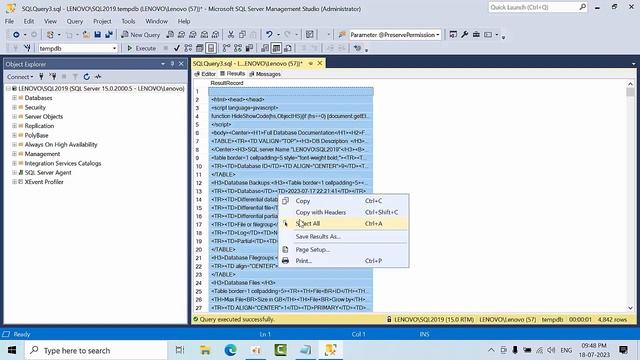Click the Undo arrow icon
The image size is (640, 360).
(269, 35)
